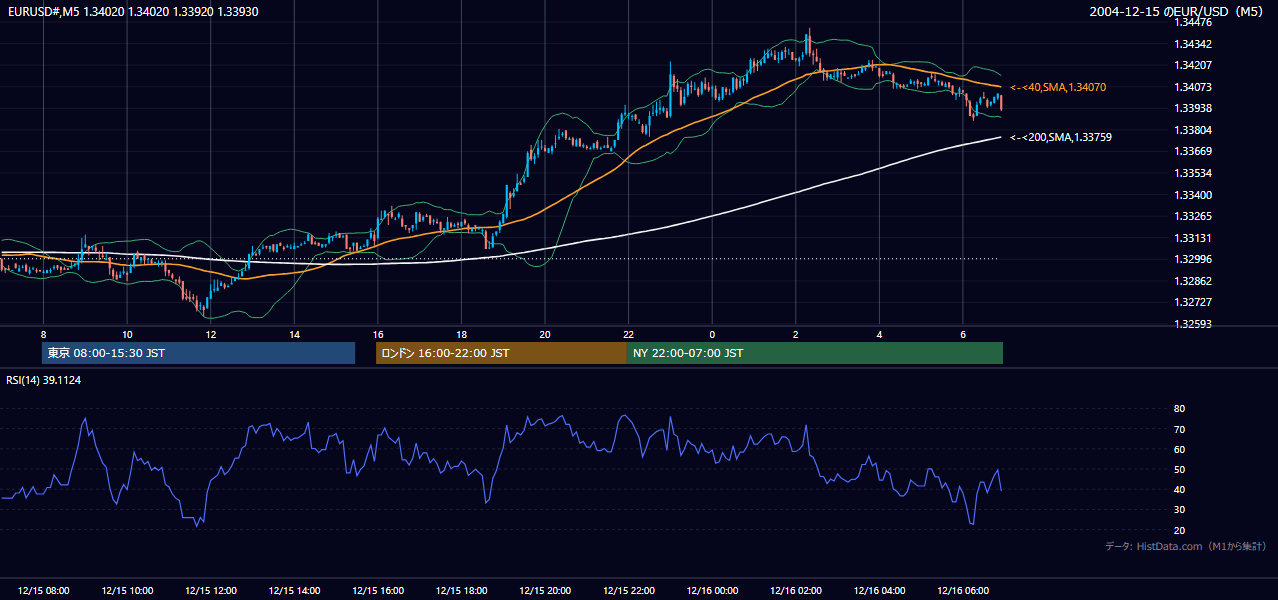1278x600 pixels.
Task: Click the 12/15 14:00 time label
Action: click(x=294, y=591)
